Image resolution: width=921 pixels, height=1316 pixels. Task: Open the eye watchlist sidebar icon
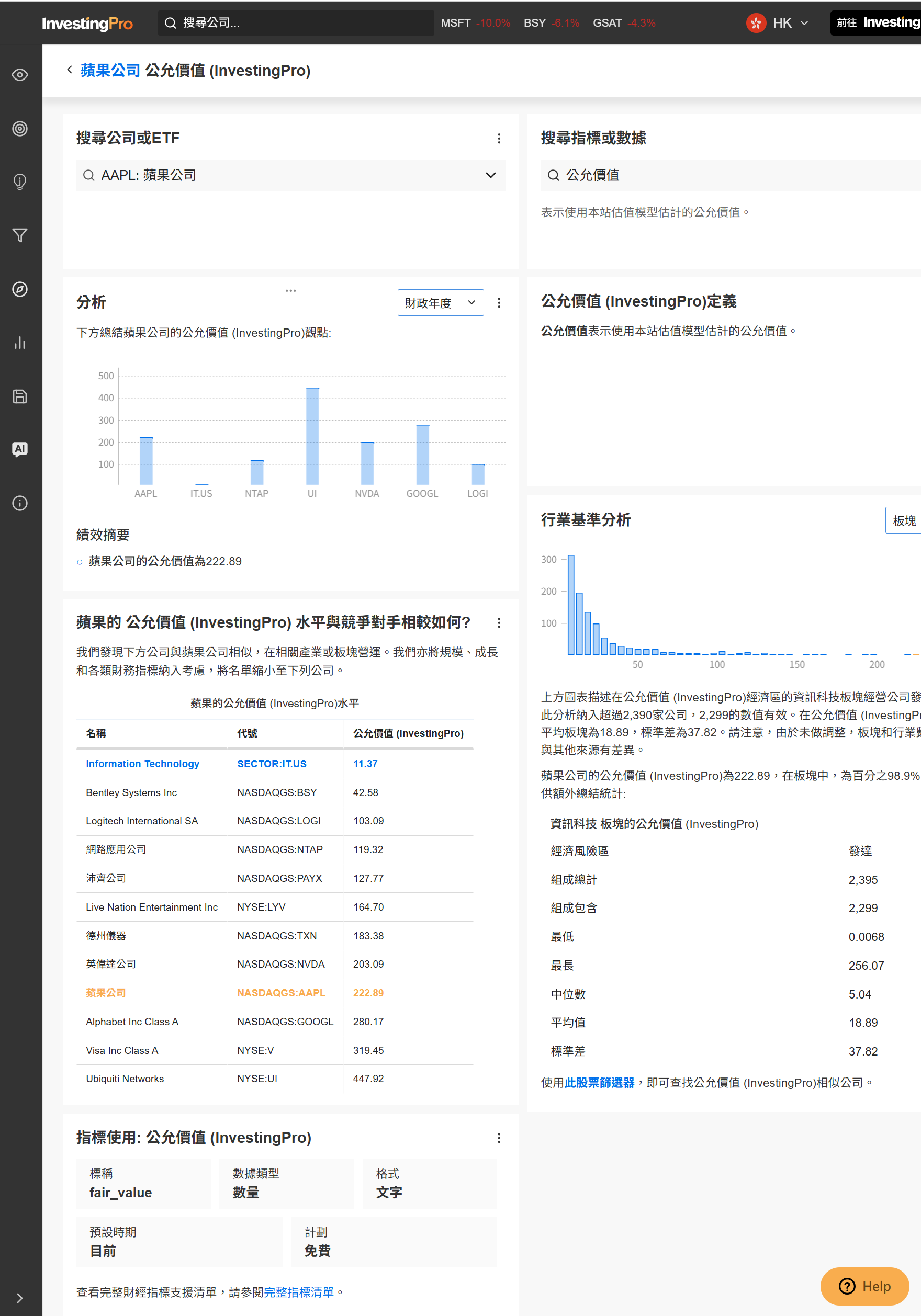(x=20, y=75)
